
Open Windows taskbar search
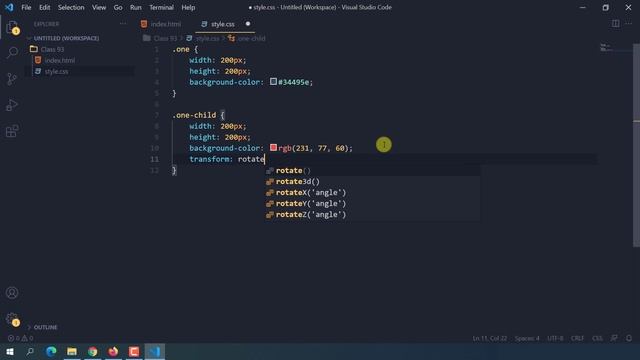point(30,351)
